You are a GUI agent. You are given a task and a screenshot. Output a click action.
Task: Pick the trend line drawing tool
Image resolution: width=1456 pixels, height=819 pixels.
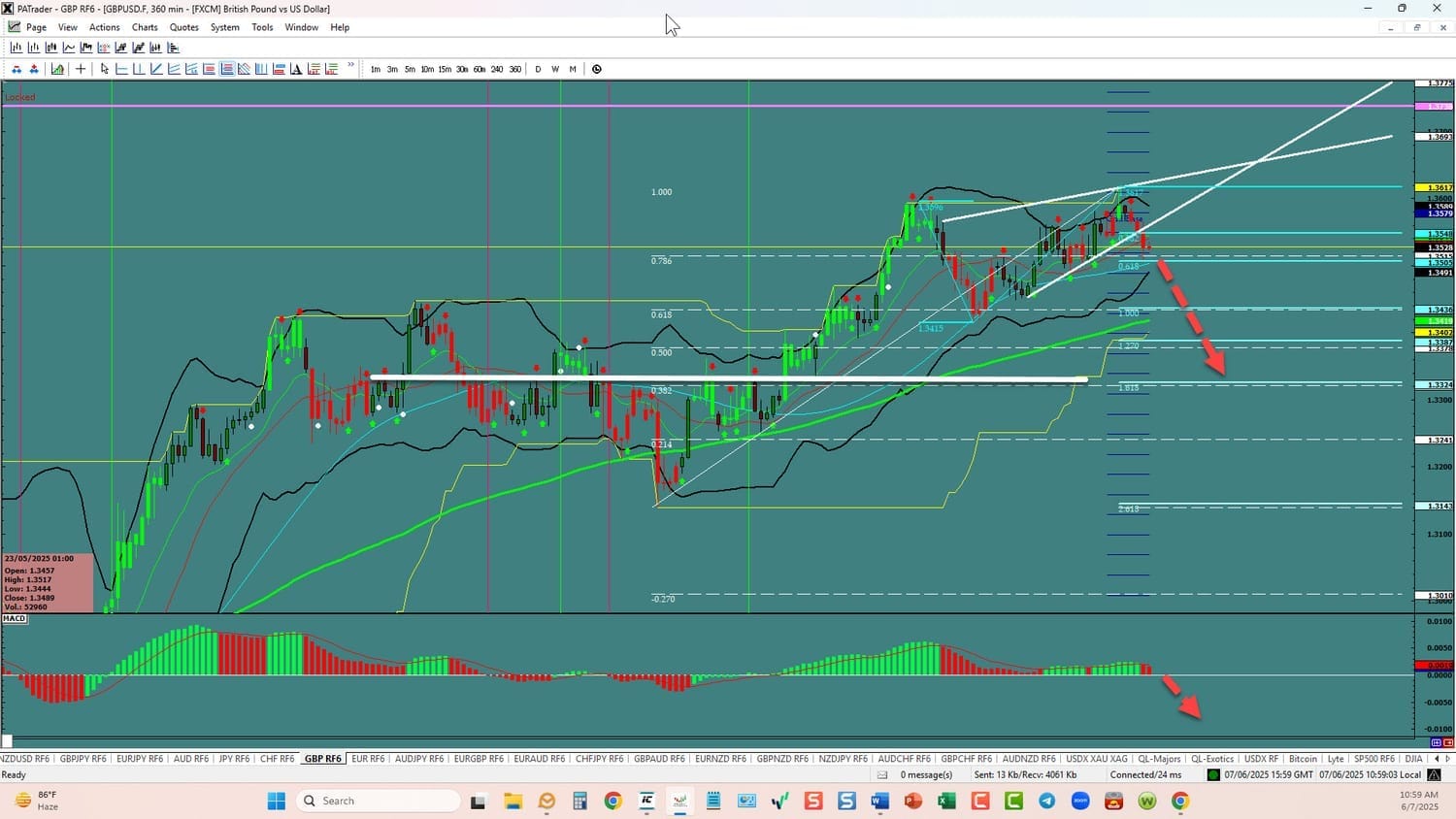pyautogui.click(x=156, y=69)
